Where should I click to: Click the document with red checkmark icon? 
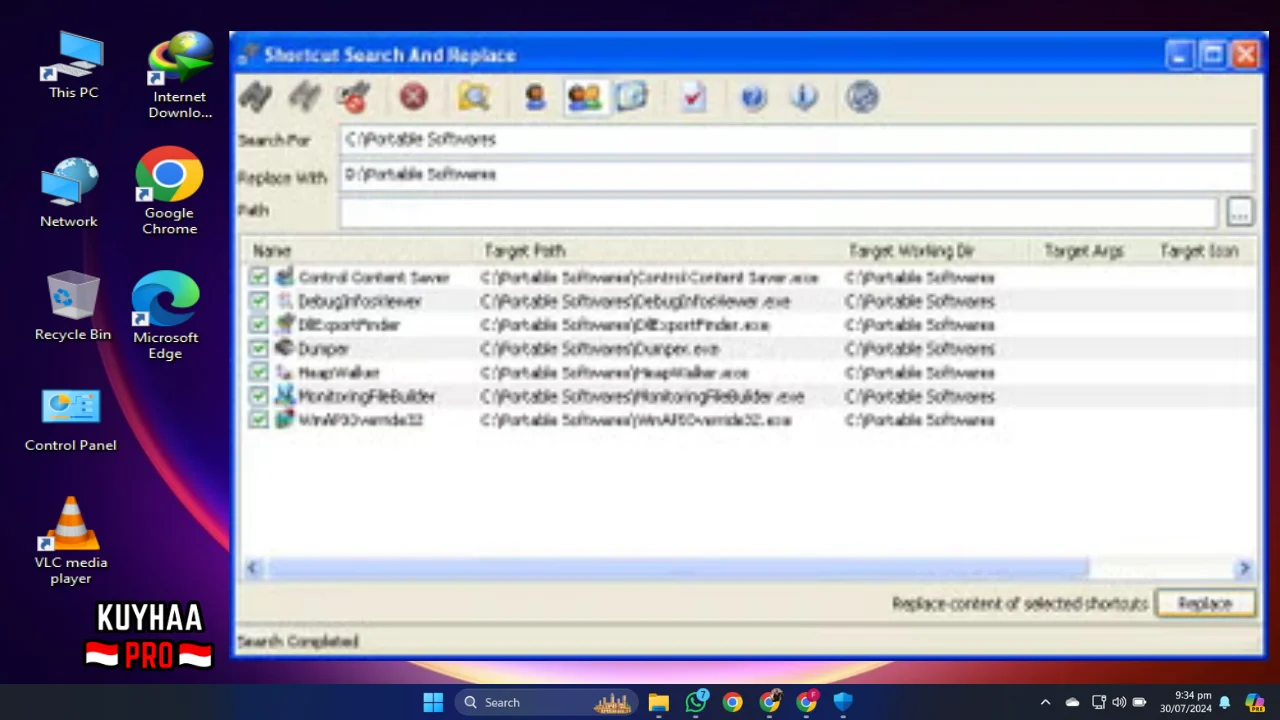[x=693, y=97]
